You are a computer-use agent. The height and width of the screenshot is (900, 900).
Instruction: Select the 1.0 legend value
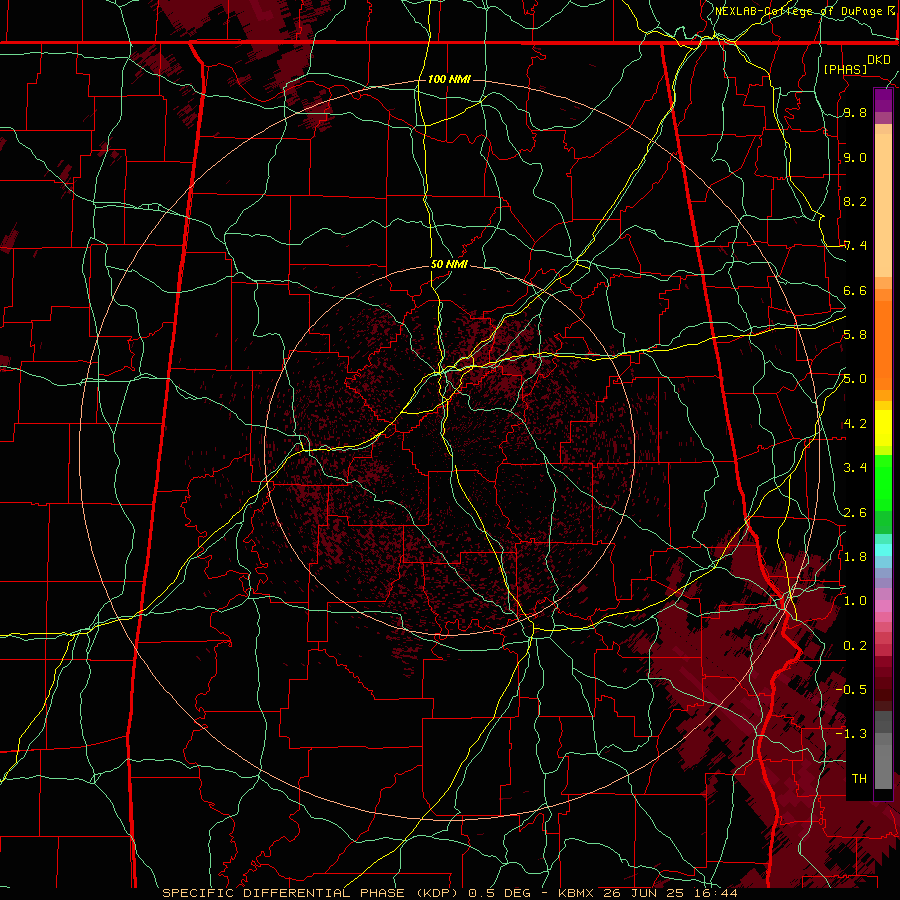click(x=855, y=601)
